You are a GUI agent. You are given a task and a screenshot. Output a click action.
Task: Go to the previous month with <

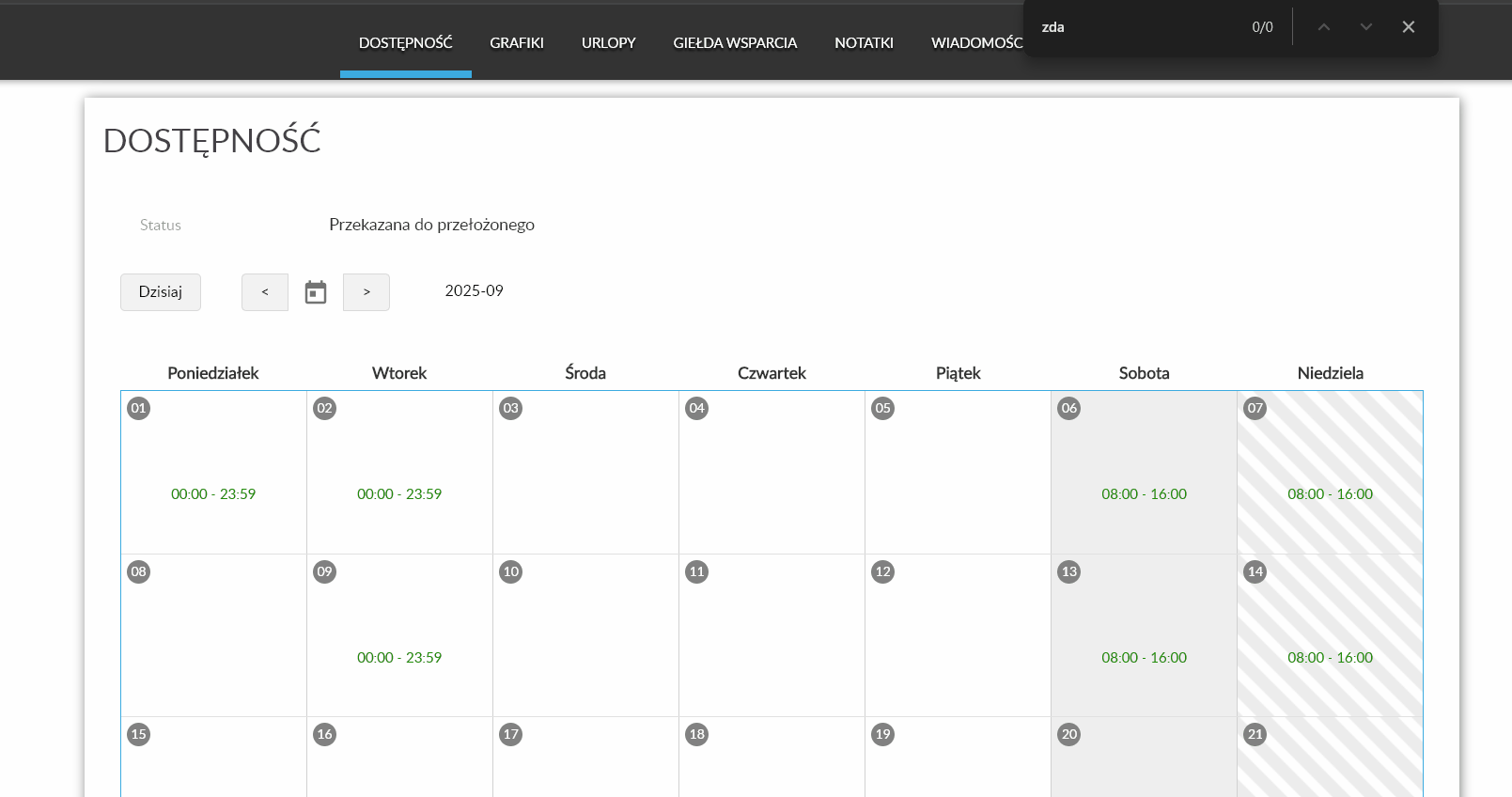pyautogui.click(x=265, y=292)
